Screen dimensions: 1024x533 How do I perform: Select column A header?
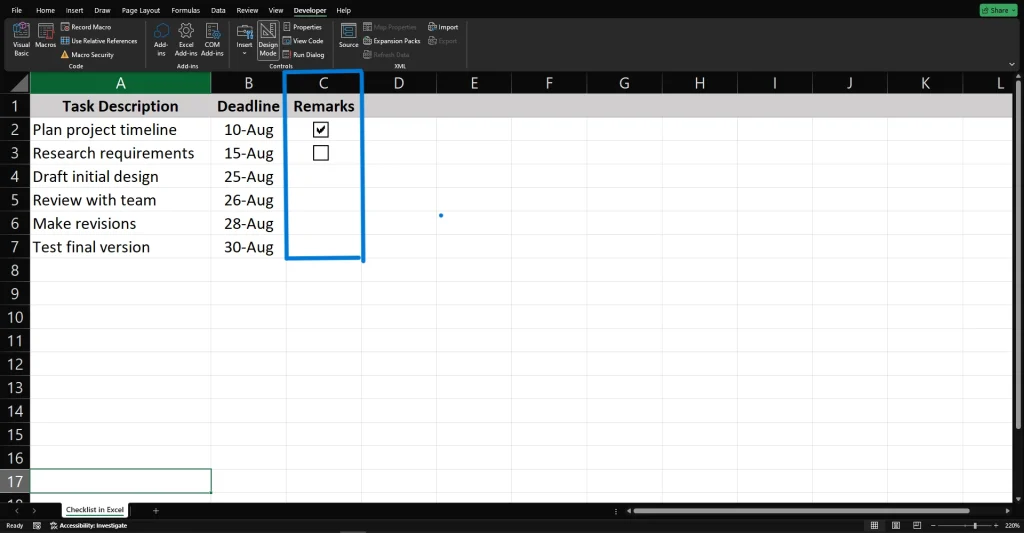point(121,83)
